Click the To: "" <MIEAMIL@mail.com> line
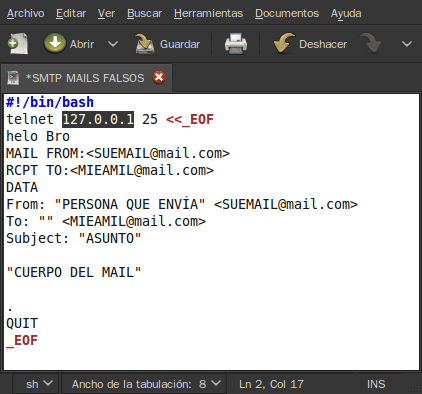The image size is (422, 394). pyautogui.click(x=106, y=221)
